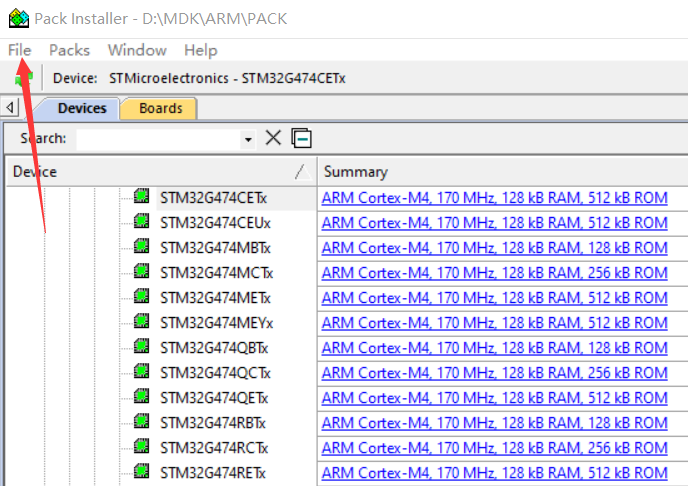Click the chip icon beside STM32G474CETx

coord(141,196)
